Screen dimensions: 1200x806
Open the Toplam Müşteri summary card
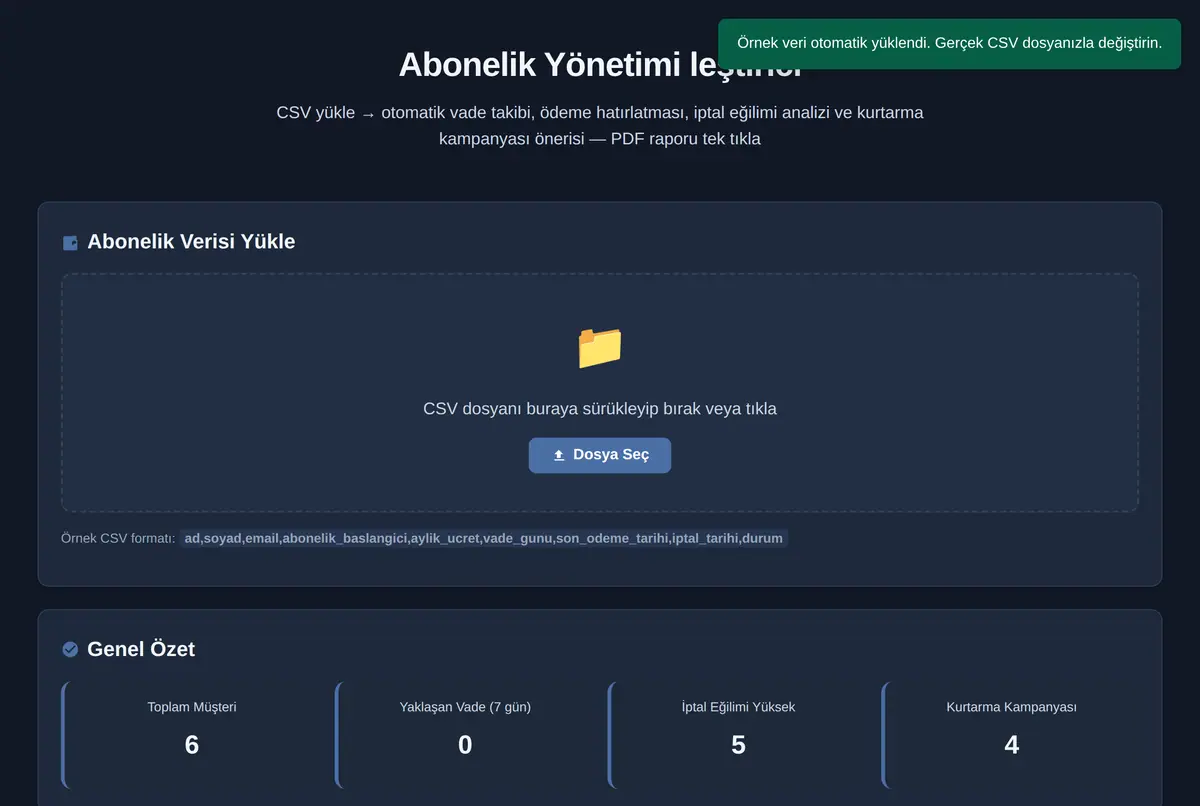(192, 735)
